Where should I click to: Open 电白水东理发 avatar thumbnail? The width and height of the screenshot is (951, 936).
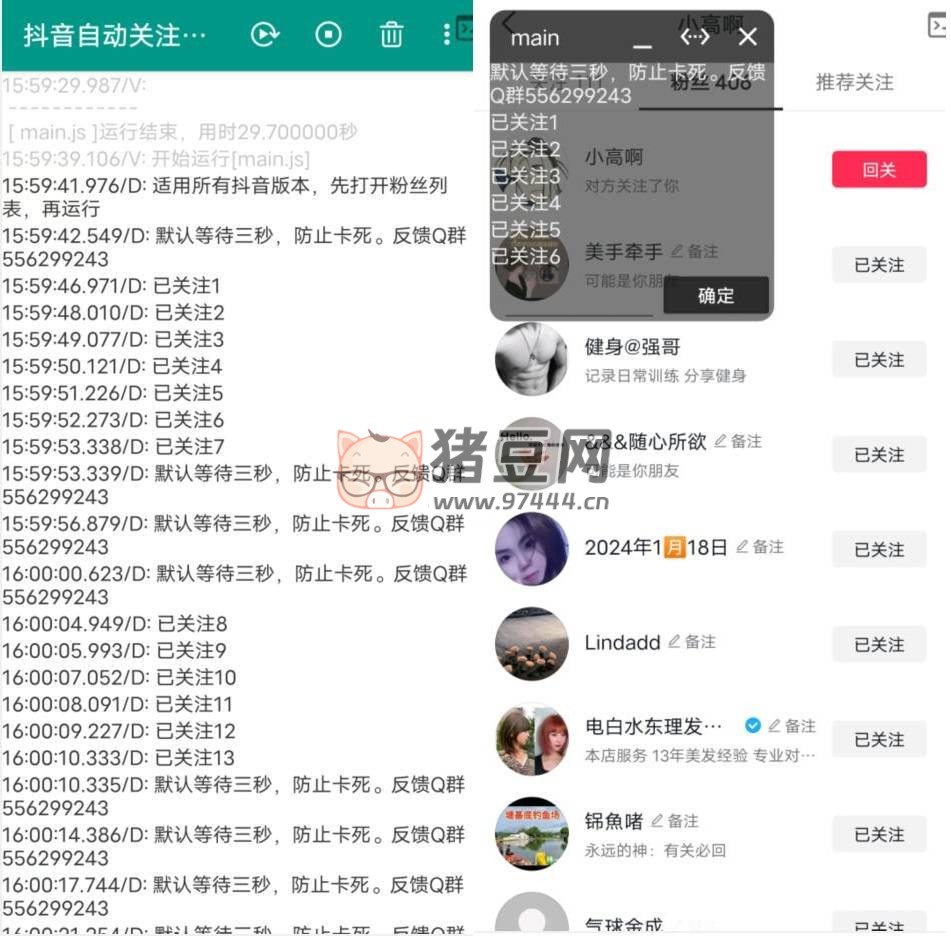pyautogui.click(x=532, y=739)
